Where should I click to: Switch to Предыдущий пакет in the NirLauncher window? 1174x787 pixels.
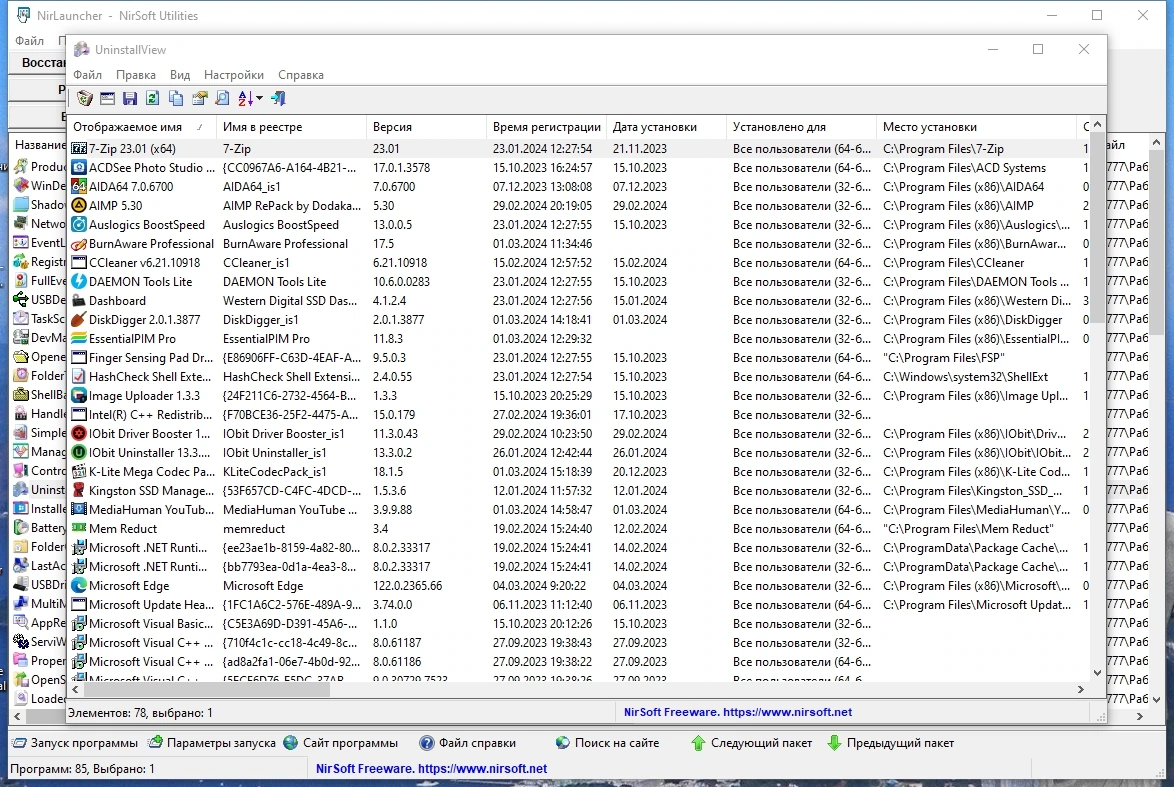[x=890, y=743]
